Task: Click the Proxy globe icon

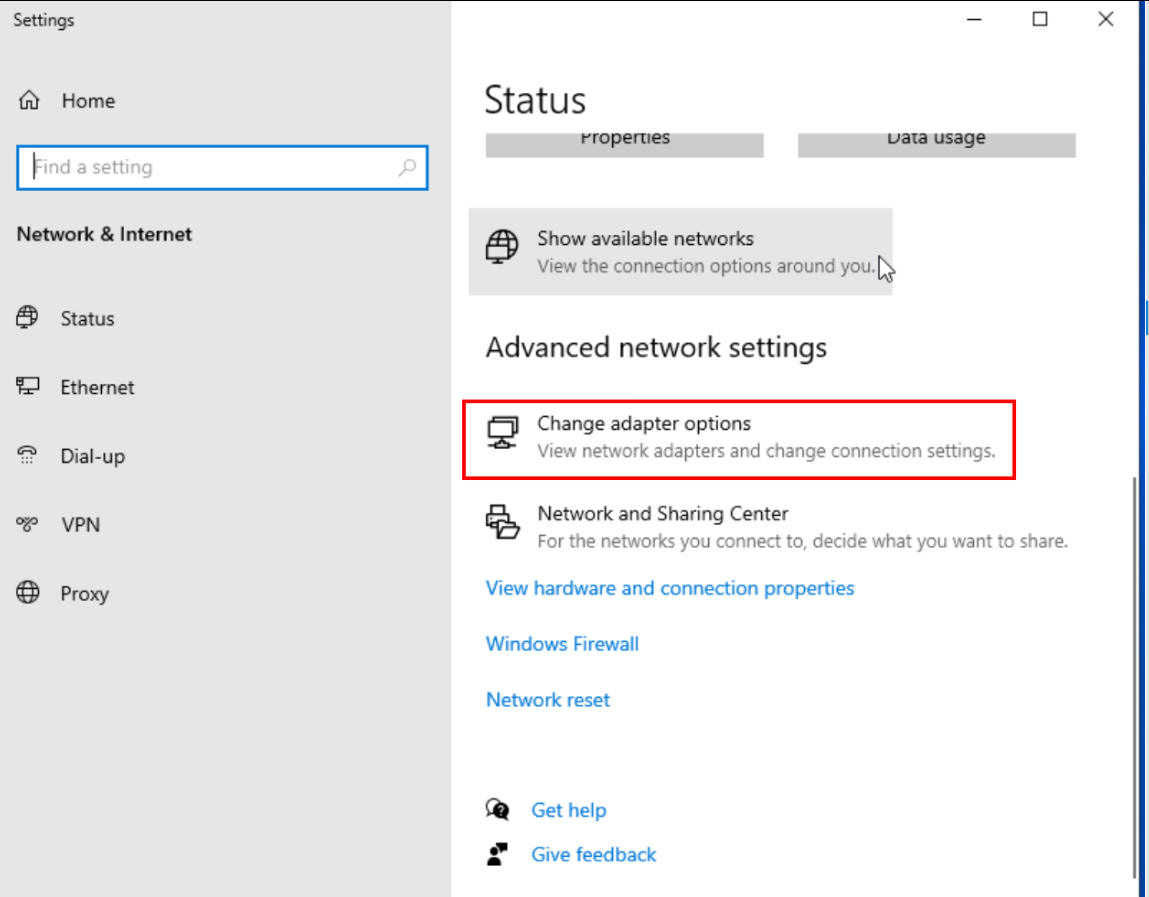Action: (x=28, y=593)
